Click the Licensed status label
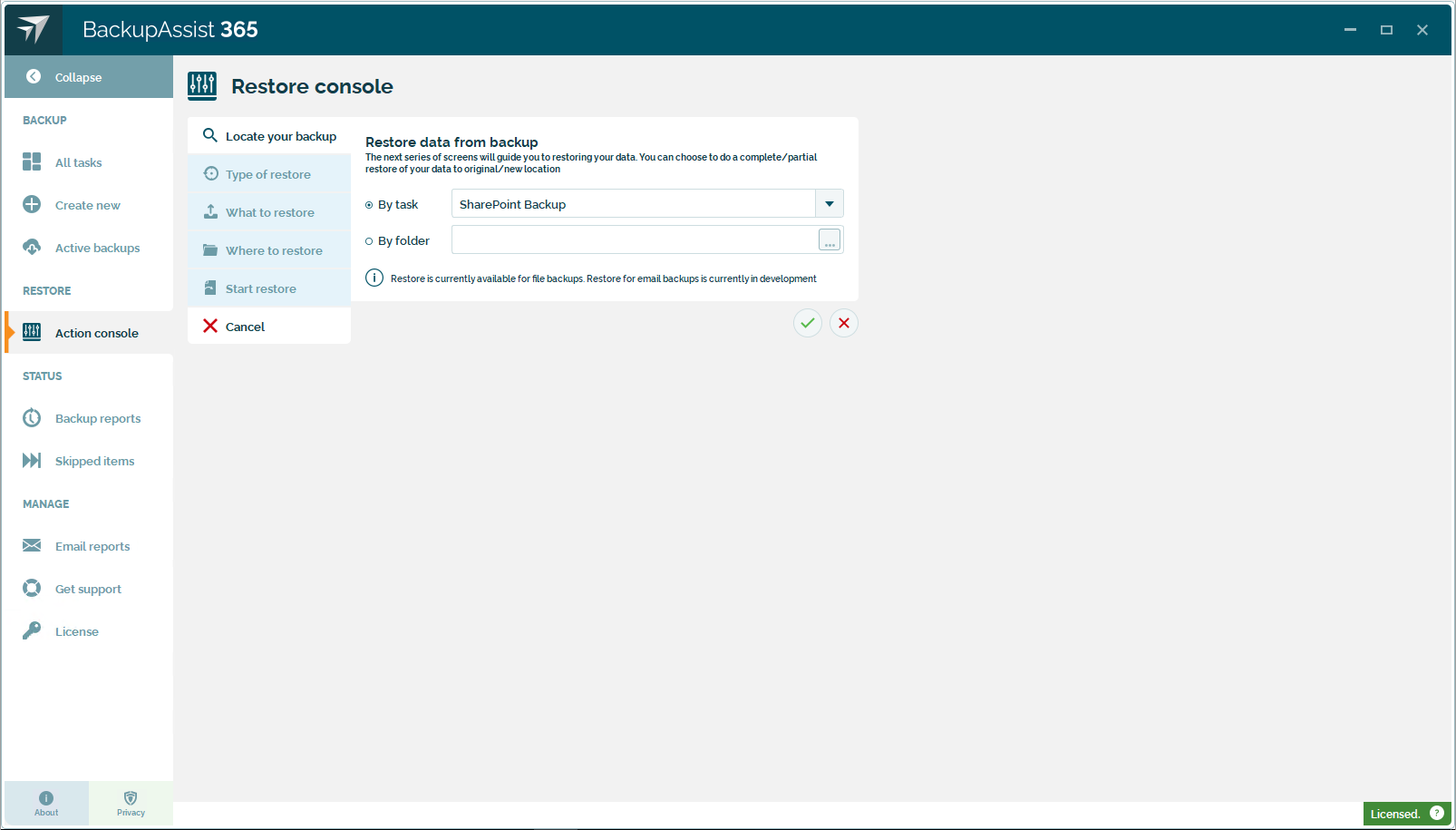This screenshot has width=1456, height=830. (1395, 814)
